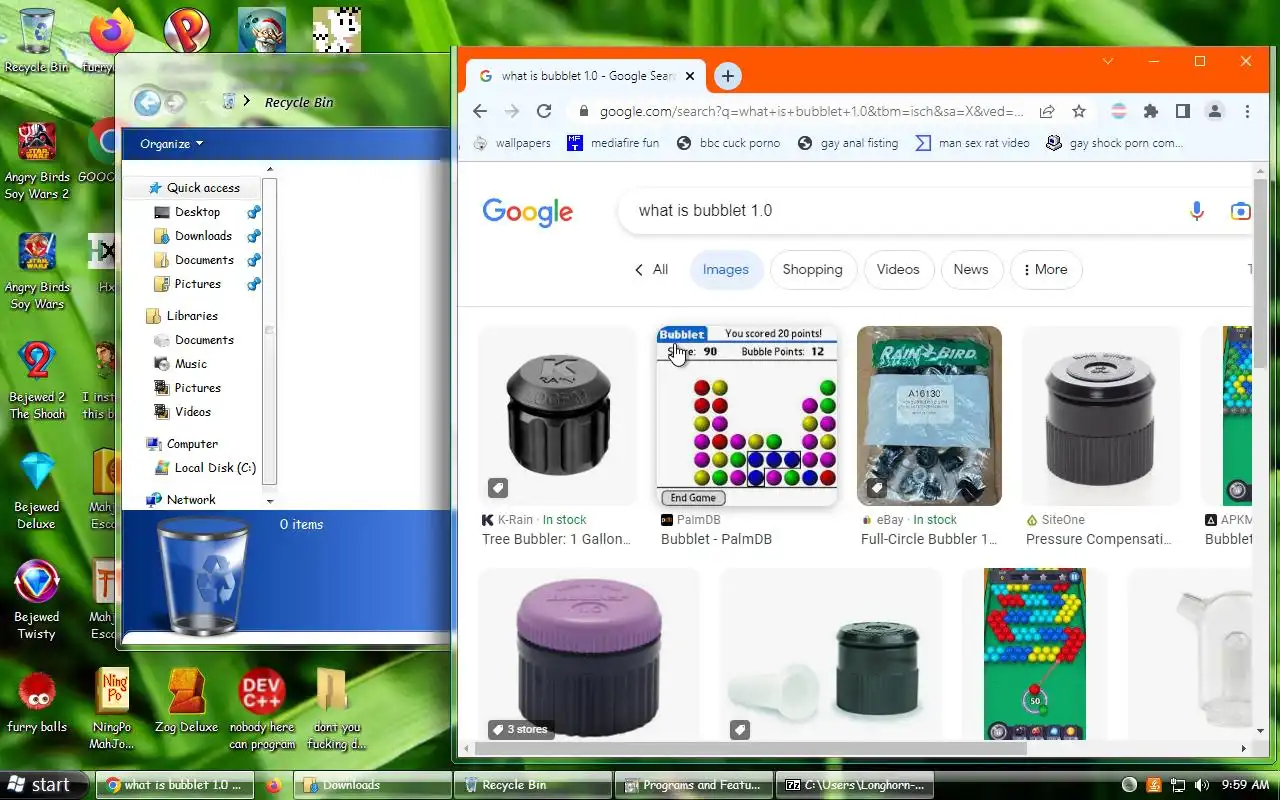Select Local Disk (C:) in the sidebar
This screenshot has height=800, width=1280.
click(205, 468)
